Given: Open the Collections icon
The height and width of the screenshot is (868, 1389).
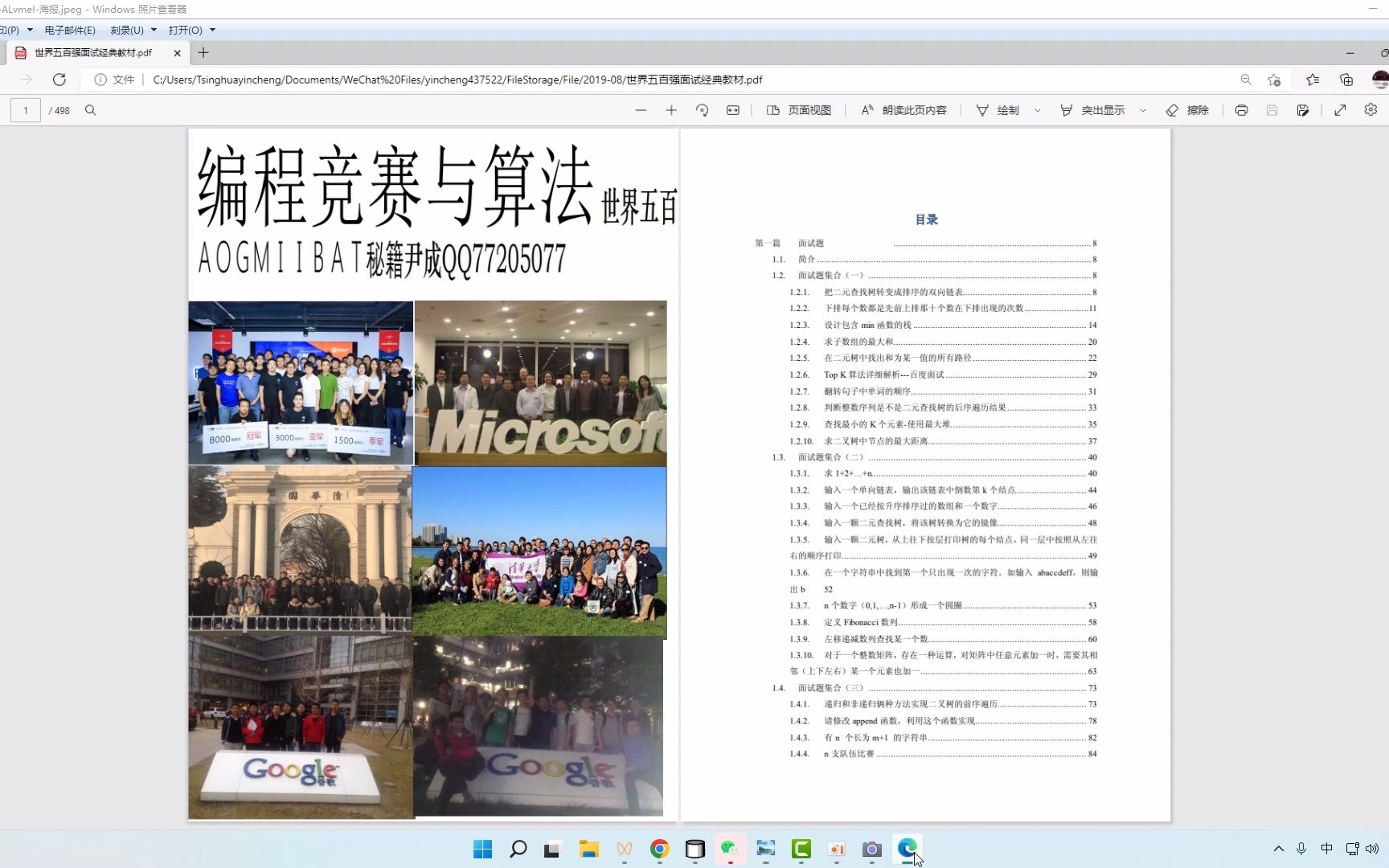Looking at the screenshot, I should coord(1346,80).
